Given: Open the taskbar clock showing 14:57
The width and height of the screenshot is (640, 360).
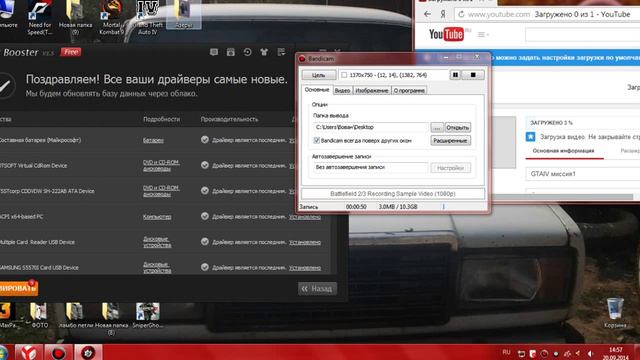Looking at the screenshot, I should tap(616, 353).
